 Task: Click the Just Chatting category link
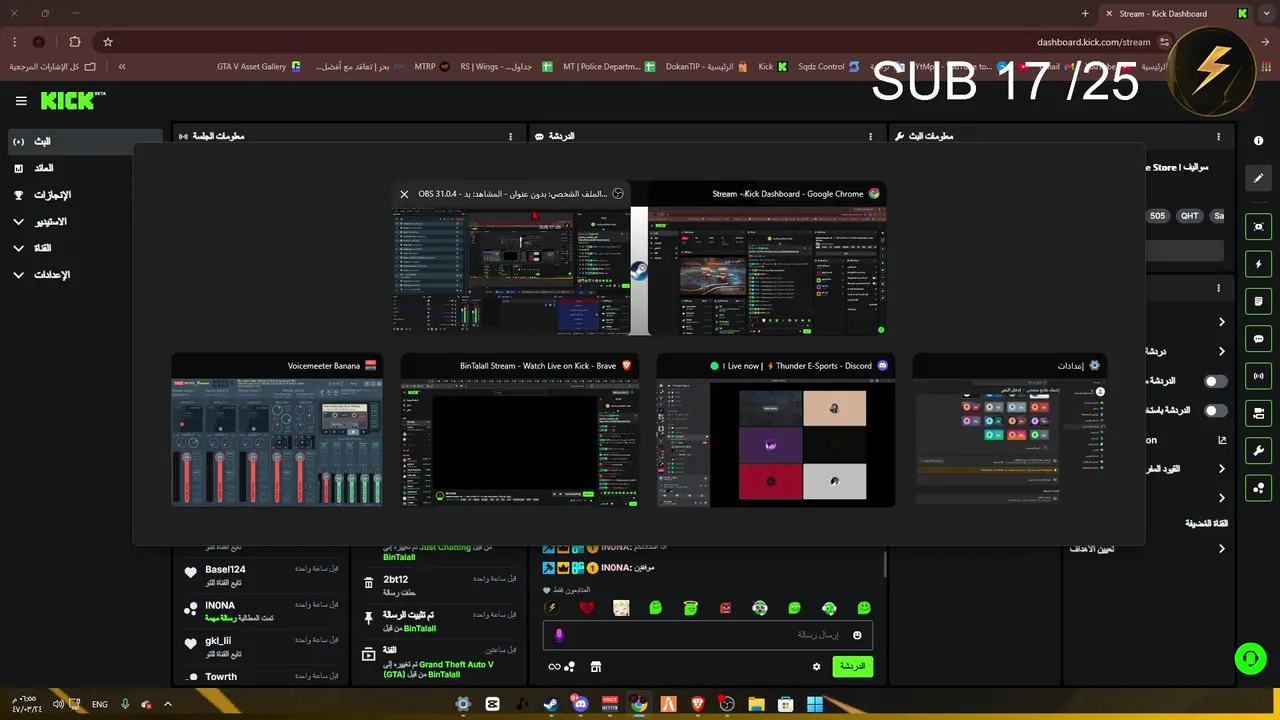tap(443, 547)
